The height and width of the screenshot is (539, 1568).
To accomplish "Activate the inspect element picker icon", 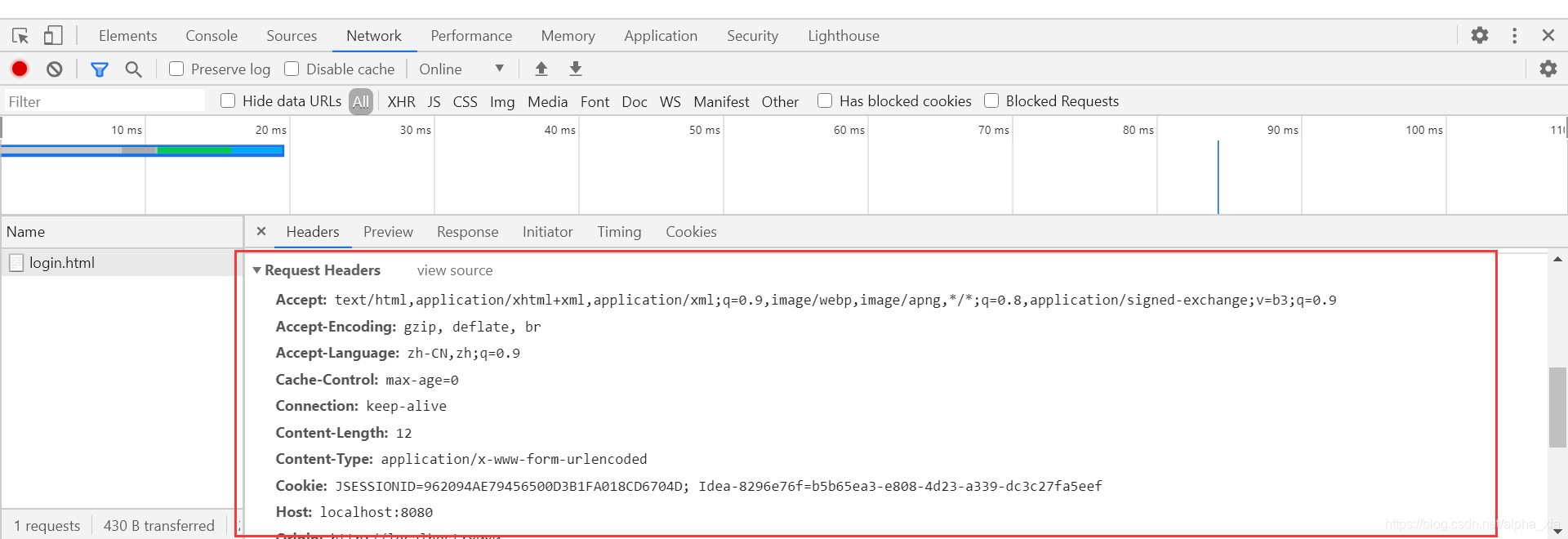I will [20, 36].
